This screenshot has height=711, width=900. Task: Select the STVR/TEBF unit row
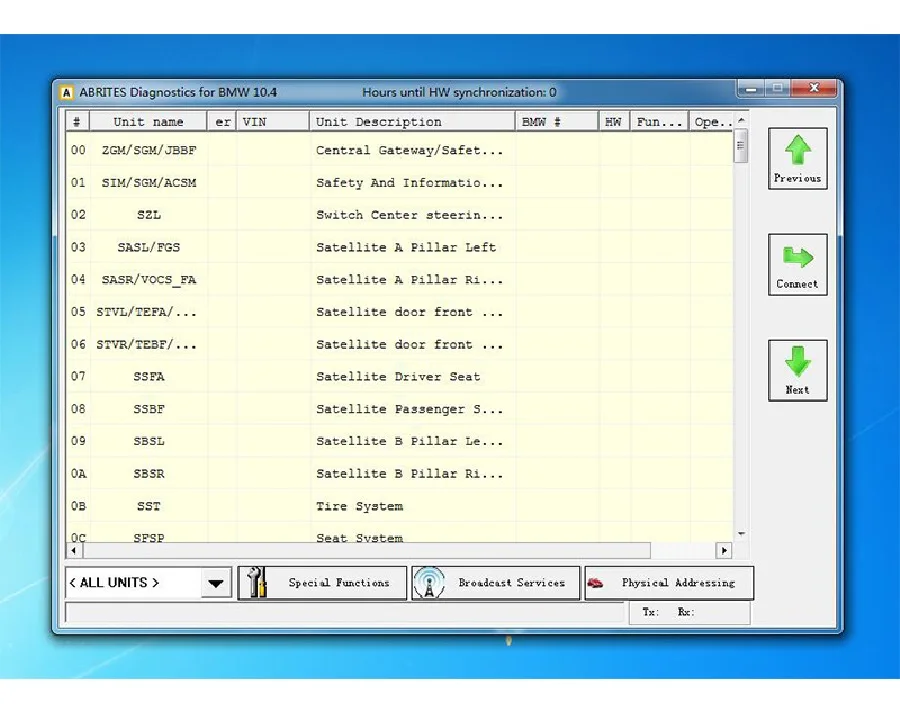pyautogui.click(x=399, y=344)
